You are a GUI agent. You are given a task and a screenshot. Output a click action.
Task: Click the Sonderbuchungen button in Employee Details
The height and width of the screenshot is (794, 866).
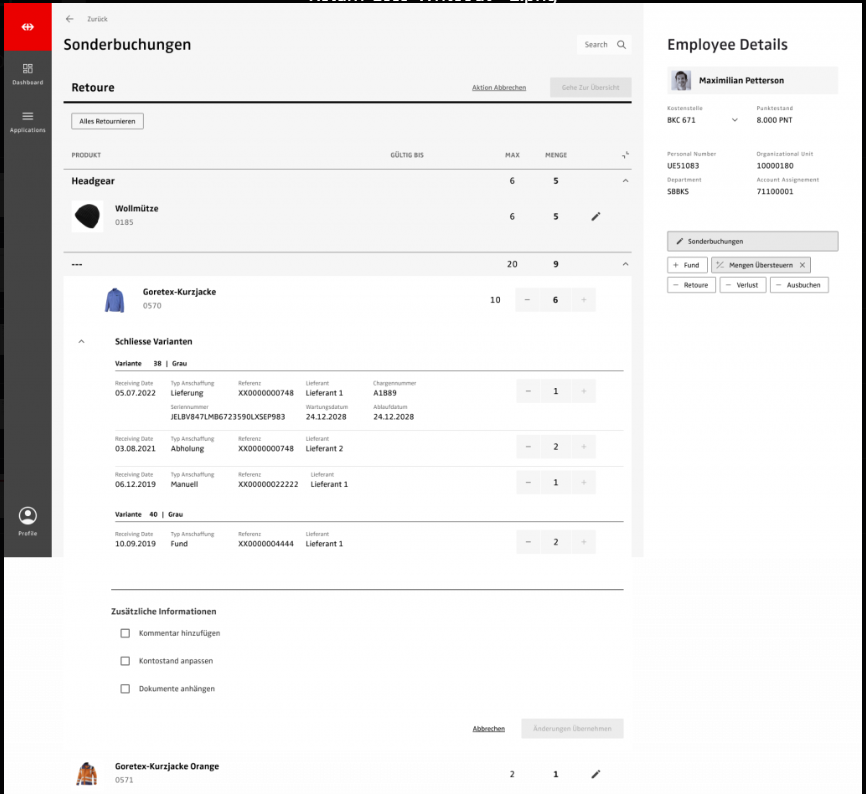tap(752, 241)
